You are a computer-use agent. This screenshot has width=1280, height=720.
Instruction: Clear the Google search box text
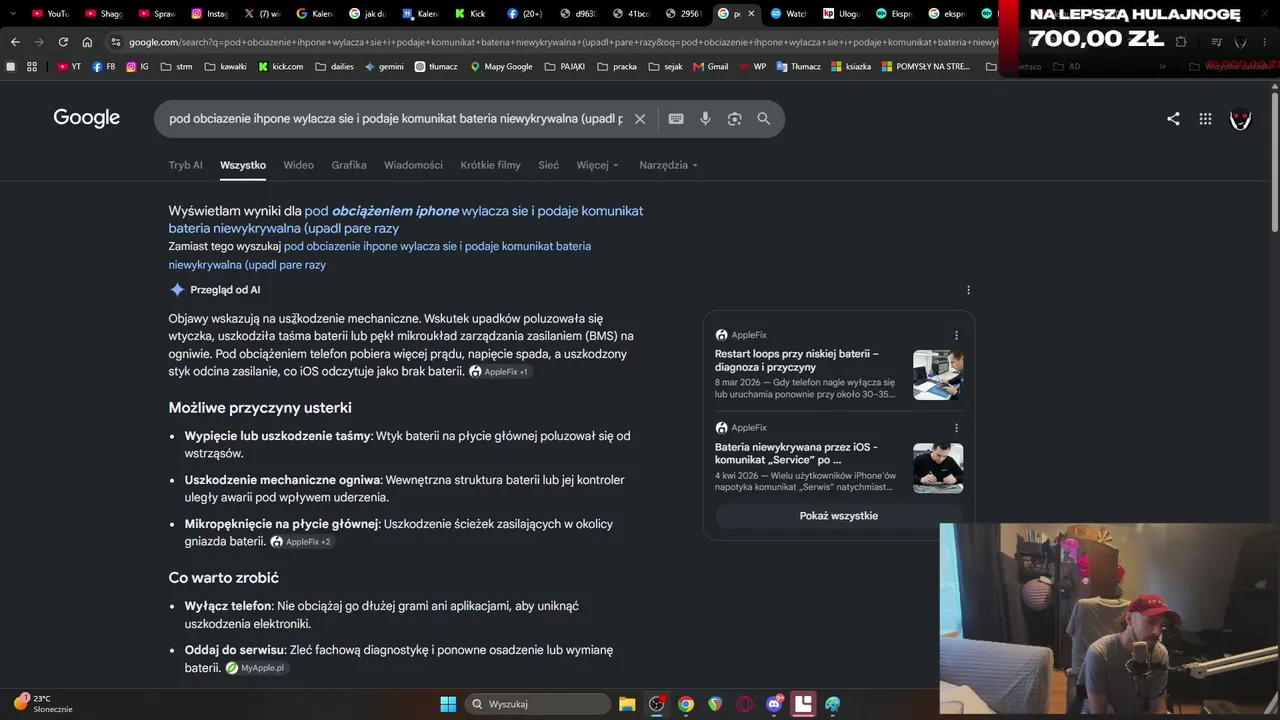tap(640, 119)
